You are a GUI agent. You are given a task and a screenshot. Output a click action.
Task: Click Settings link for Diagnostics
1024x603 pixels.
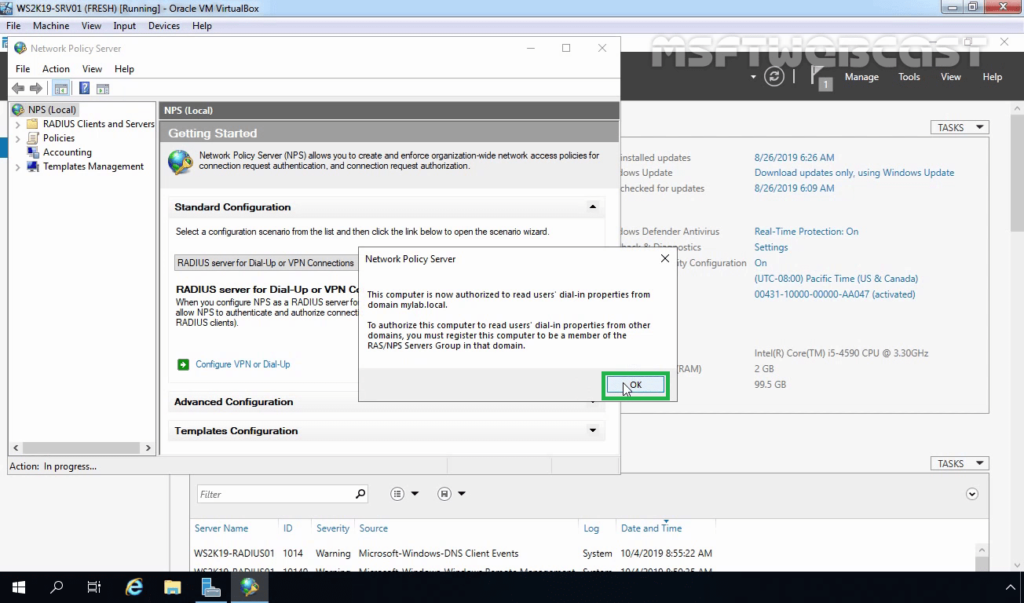coord(771,247)
